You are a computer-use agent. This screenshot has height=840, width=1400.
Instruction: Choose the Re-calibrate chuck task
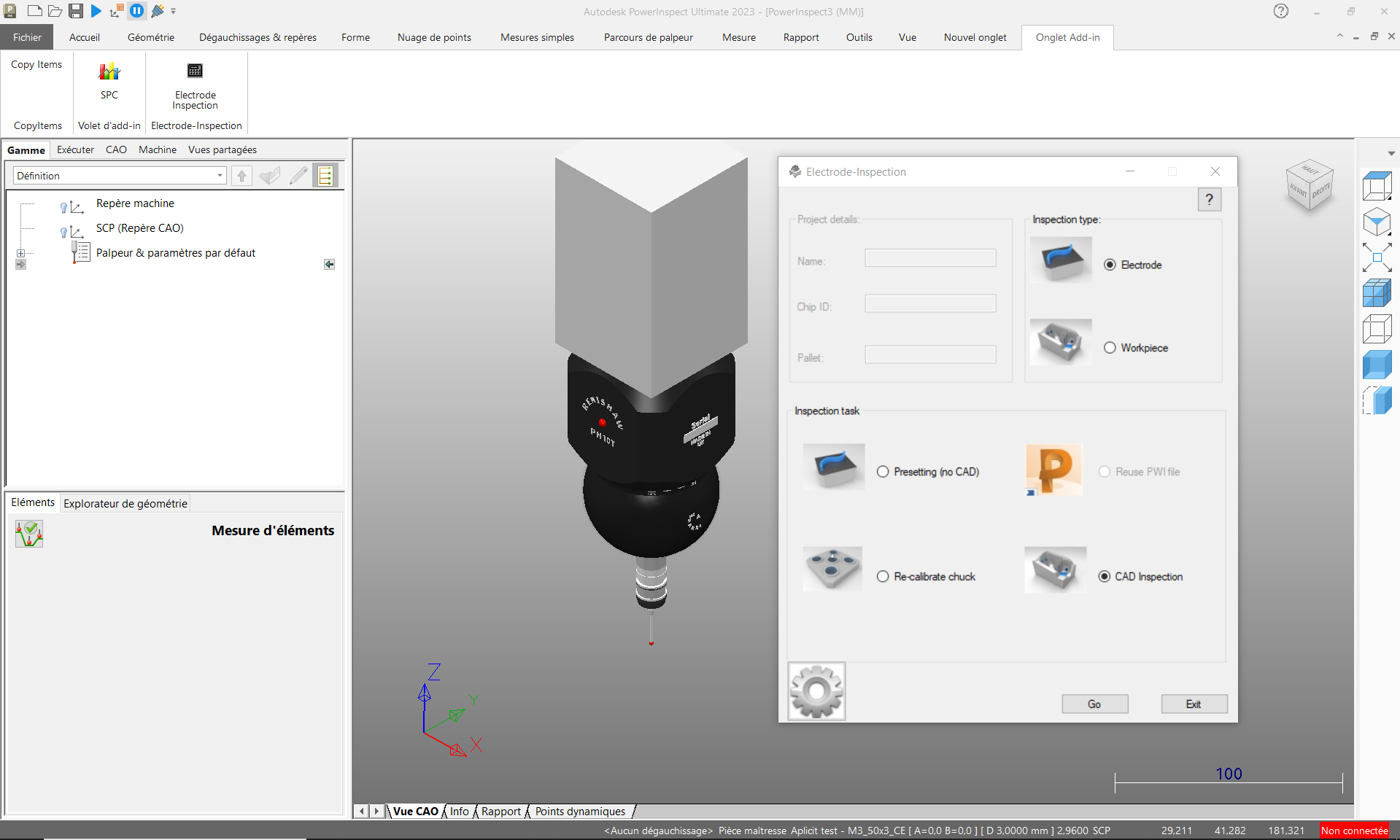[883, 577]
